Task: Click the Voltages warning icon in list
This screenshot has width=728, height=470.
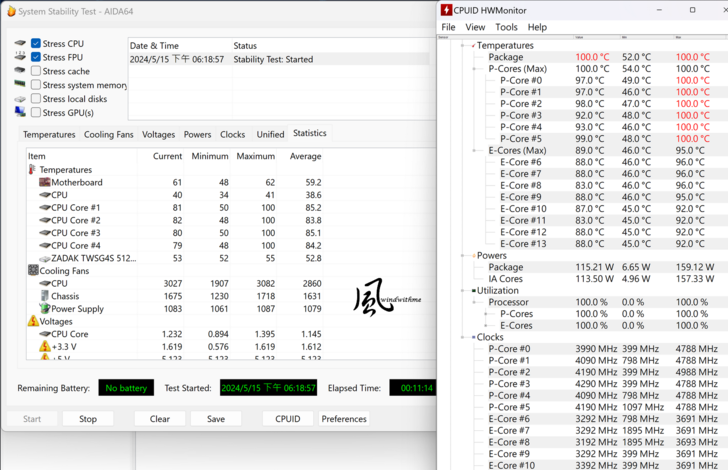Action: point(33,322)
